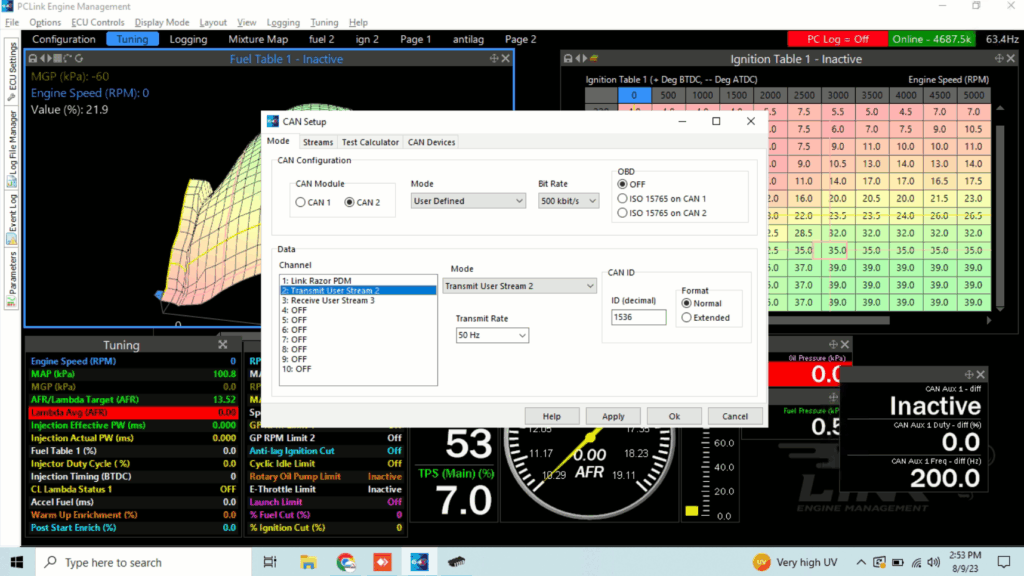This screenshot has width=1024, height=576.
Task: Click the Ignition Table vertical scrollbar
Action: point(999,216)
